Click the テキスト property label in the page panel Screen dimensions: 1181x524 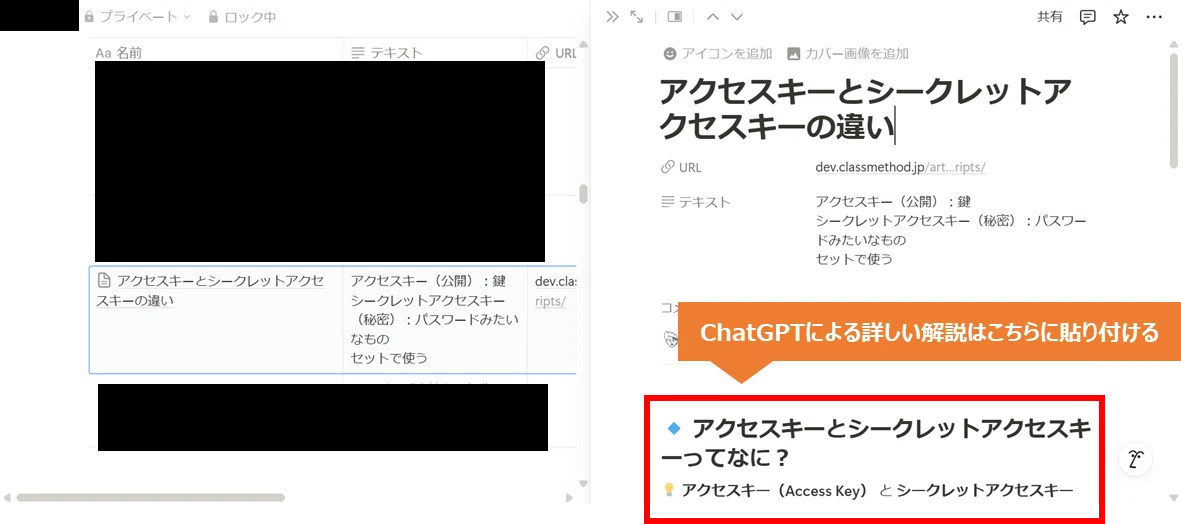[695, 202]
